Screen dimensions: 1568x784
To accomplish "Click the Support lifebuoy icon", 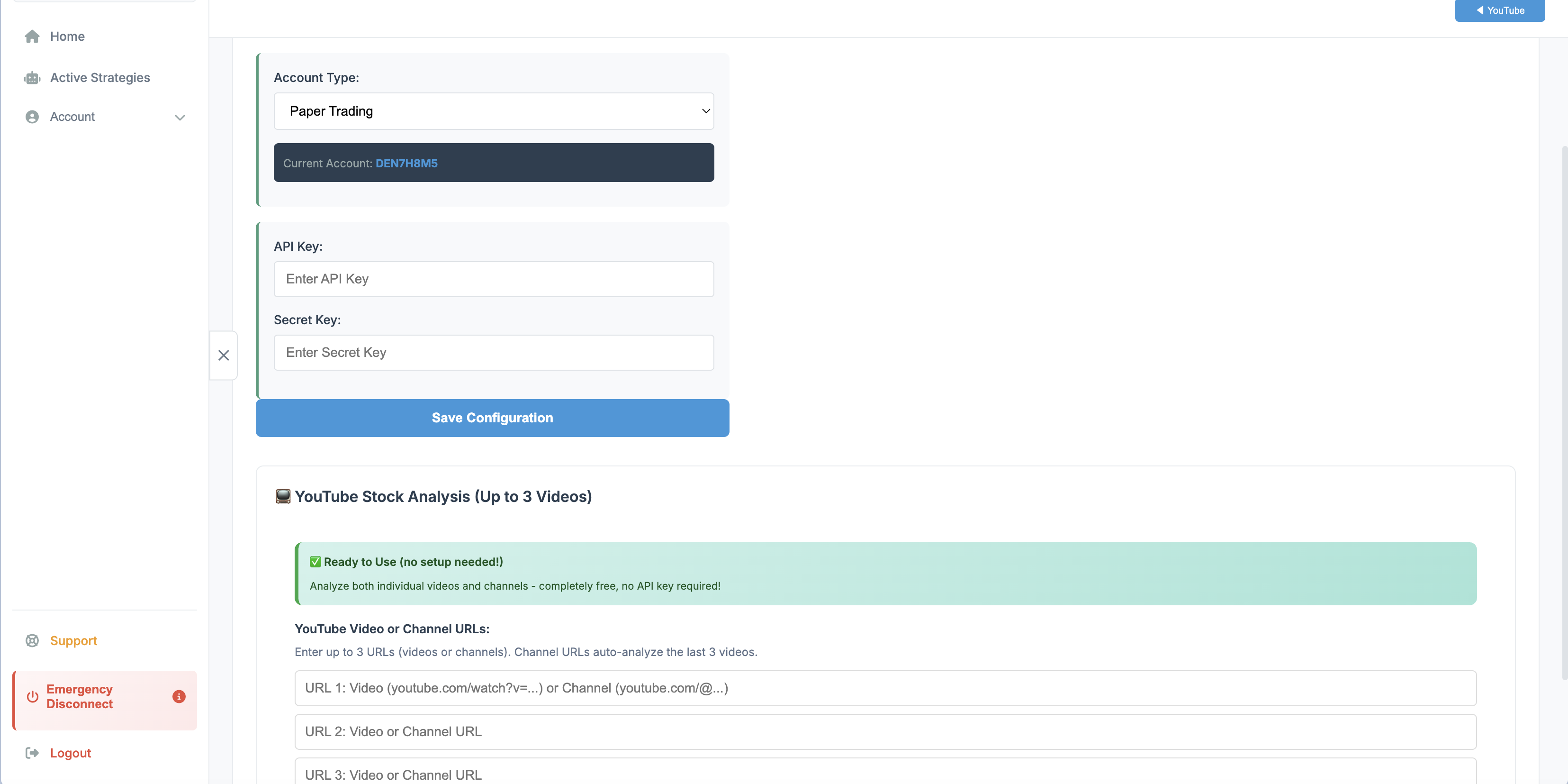I will pyautogui.click(x=32, y=641).
